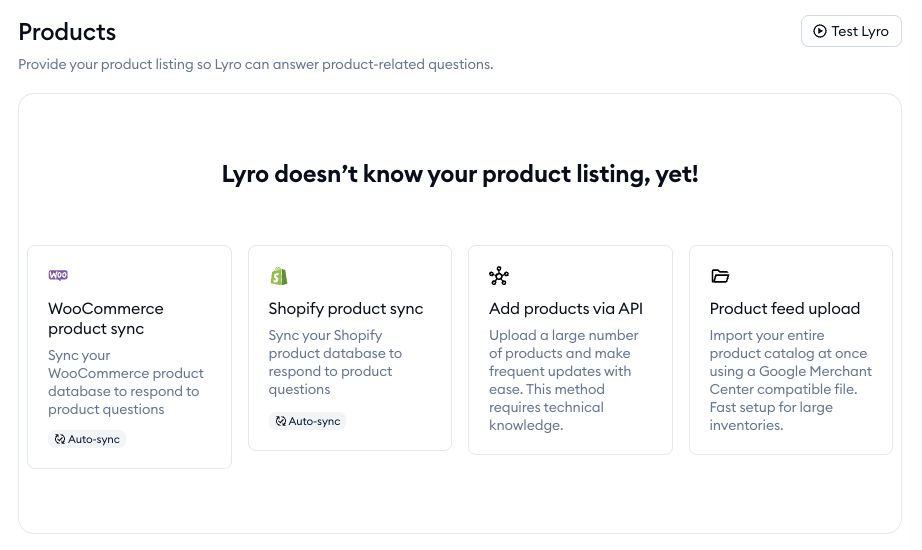Click the Google Merchant Center description text
This screenshot has width=922, height=550.
pos(790,380)
